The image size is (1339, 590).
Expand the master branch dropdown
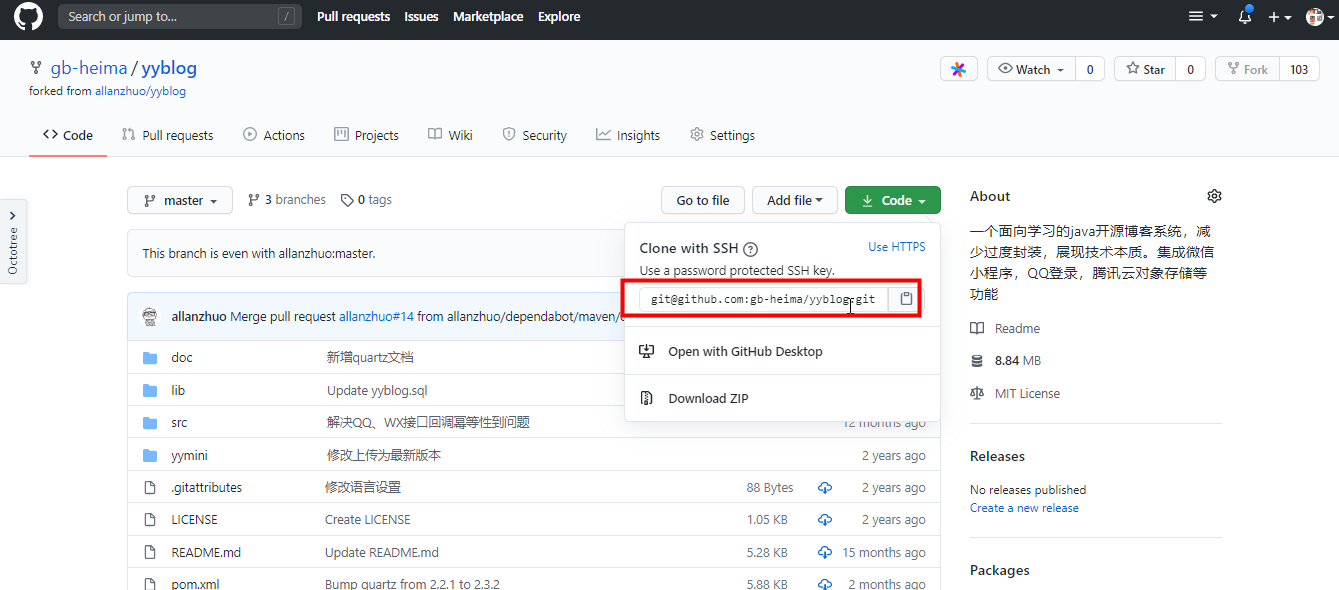click(x=180, y=200)
